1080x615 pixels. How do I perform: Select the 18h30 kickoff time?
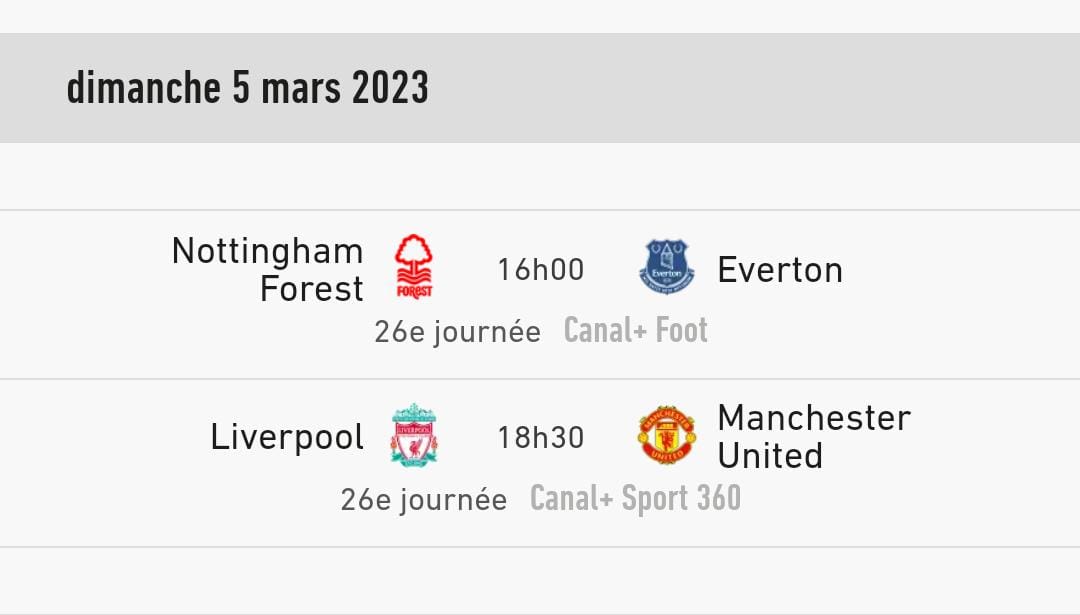[541, 437]
